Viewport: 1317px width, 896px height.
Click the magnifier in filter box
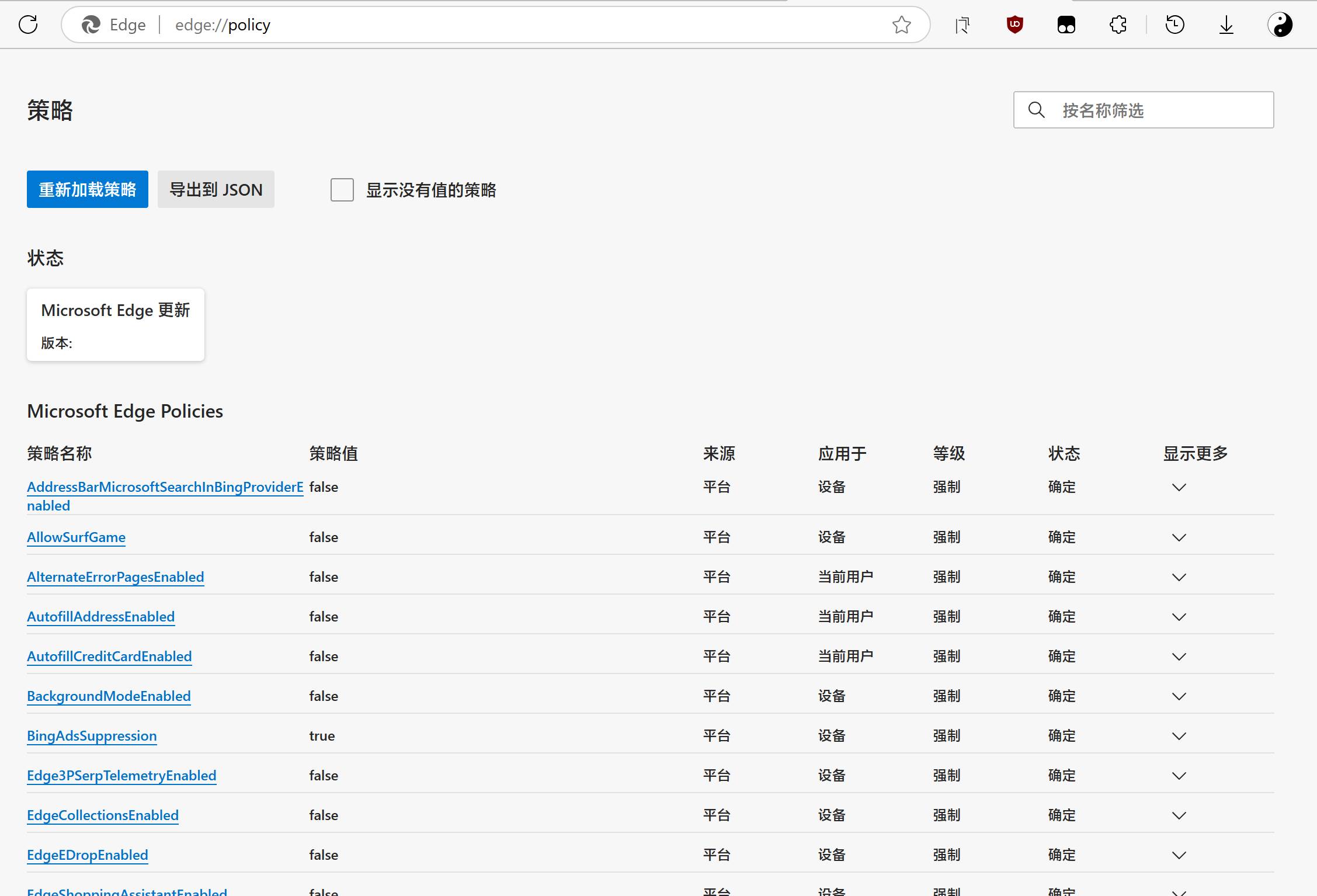pos(1036,110)
